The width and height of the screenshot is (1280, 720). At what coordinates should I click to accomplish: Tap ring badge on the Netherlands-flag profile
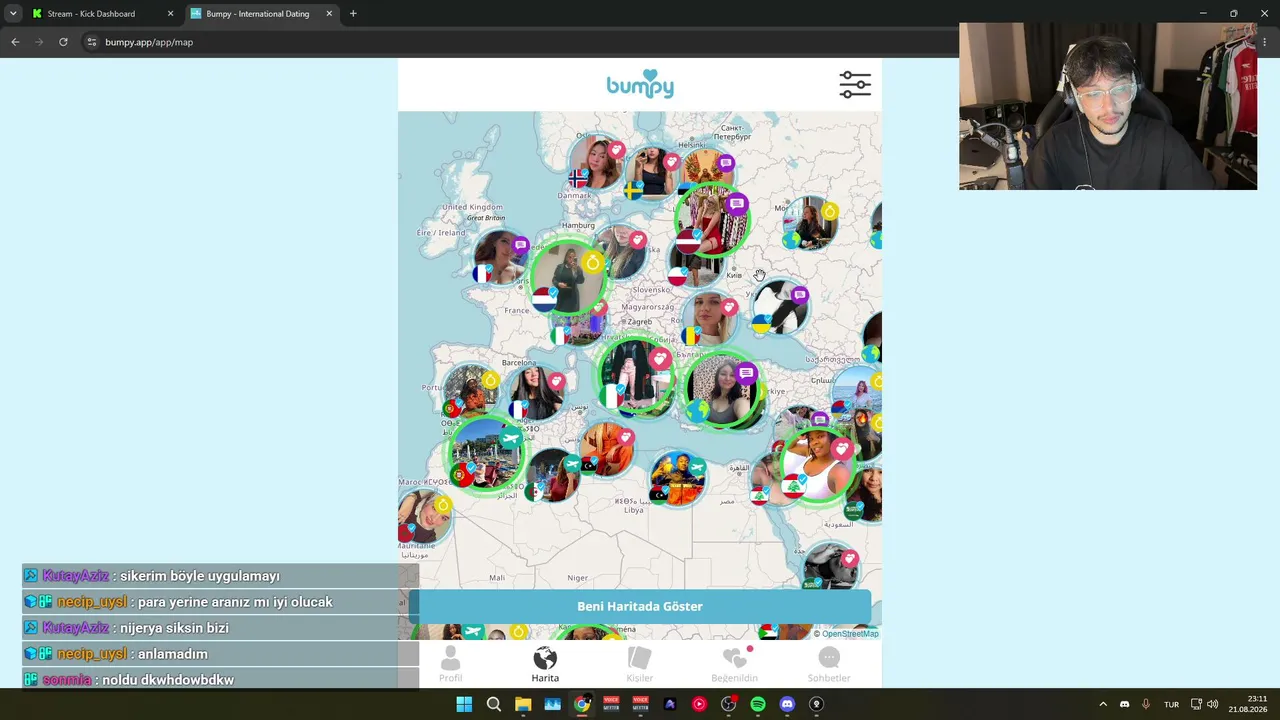tap(593, 263)
